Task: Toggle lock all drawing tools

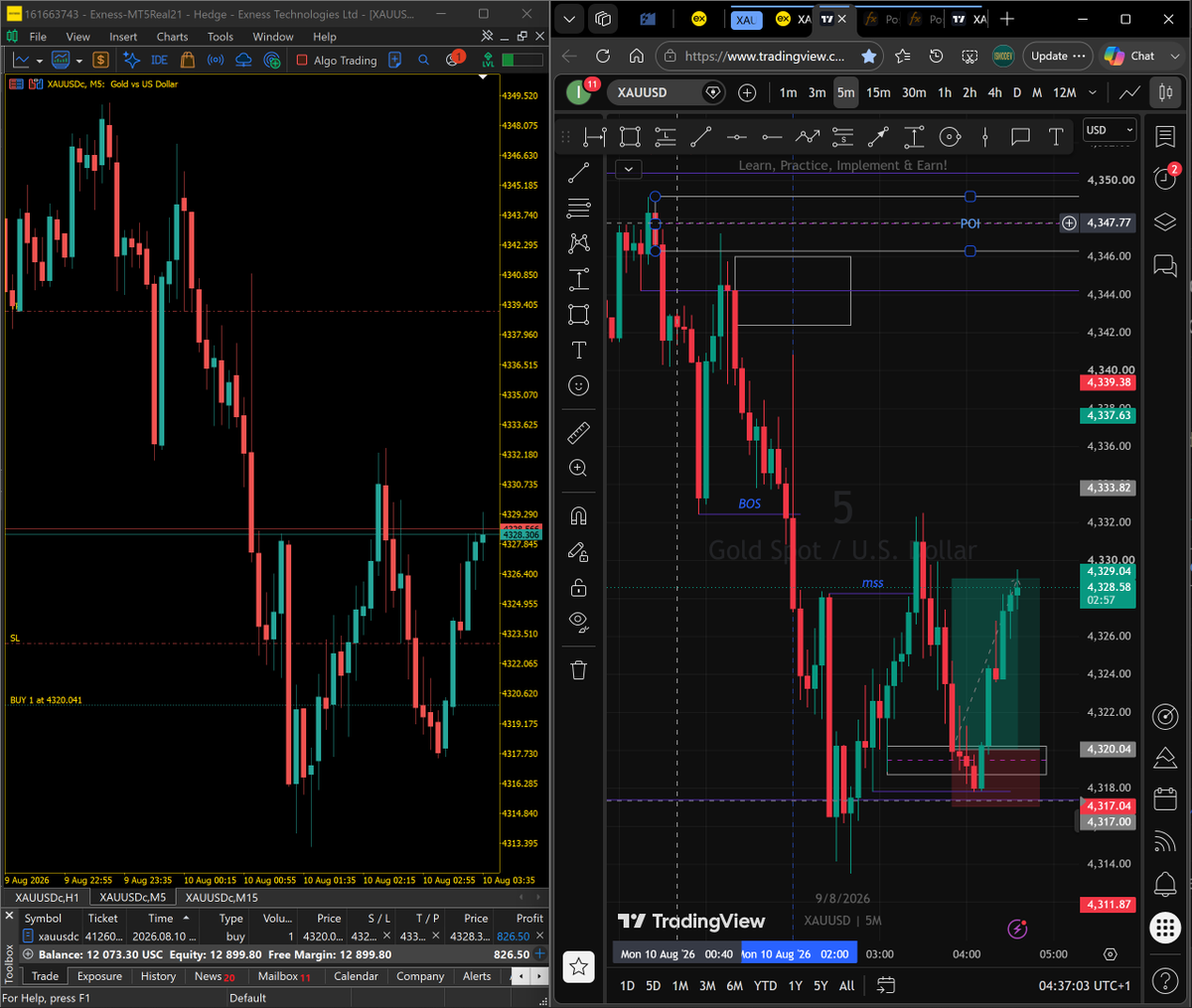Action: (579, 588)
